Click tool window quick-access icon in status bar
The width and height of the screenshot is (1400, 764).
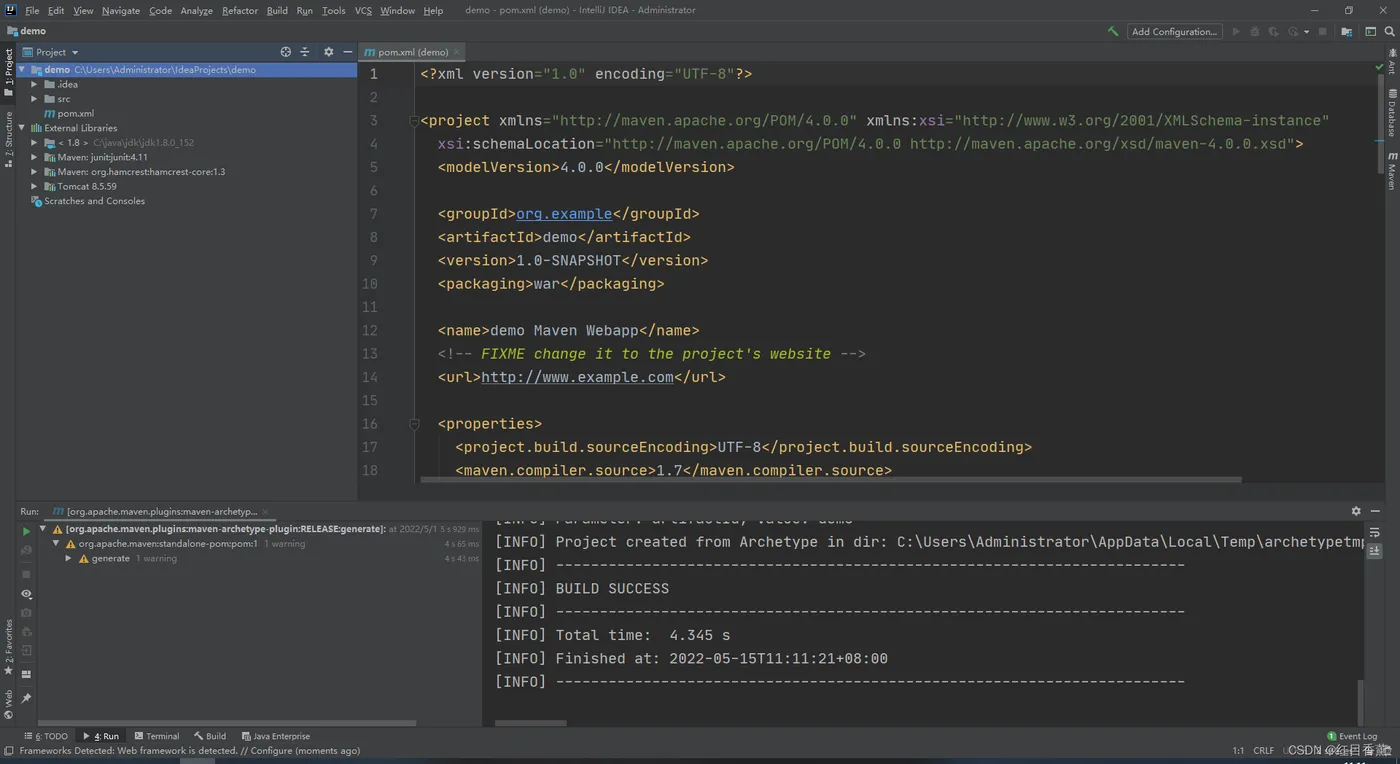8,750
